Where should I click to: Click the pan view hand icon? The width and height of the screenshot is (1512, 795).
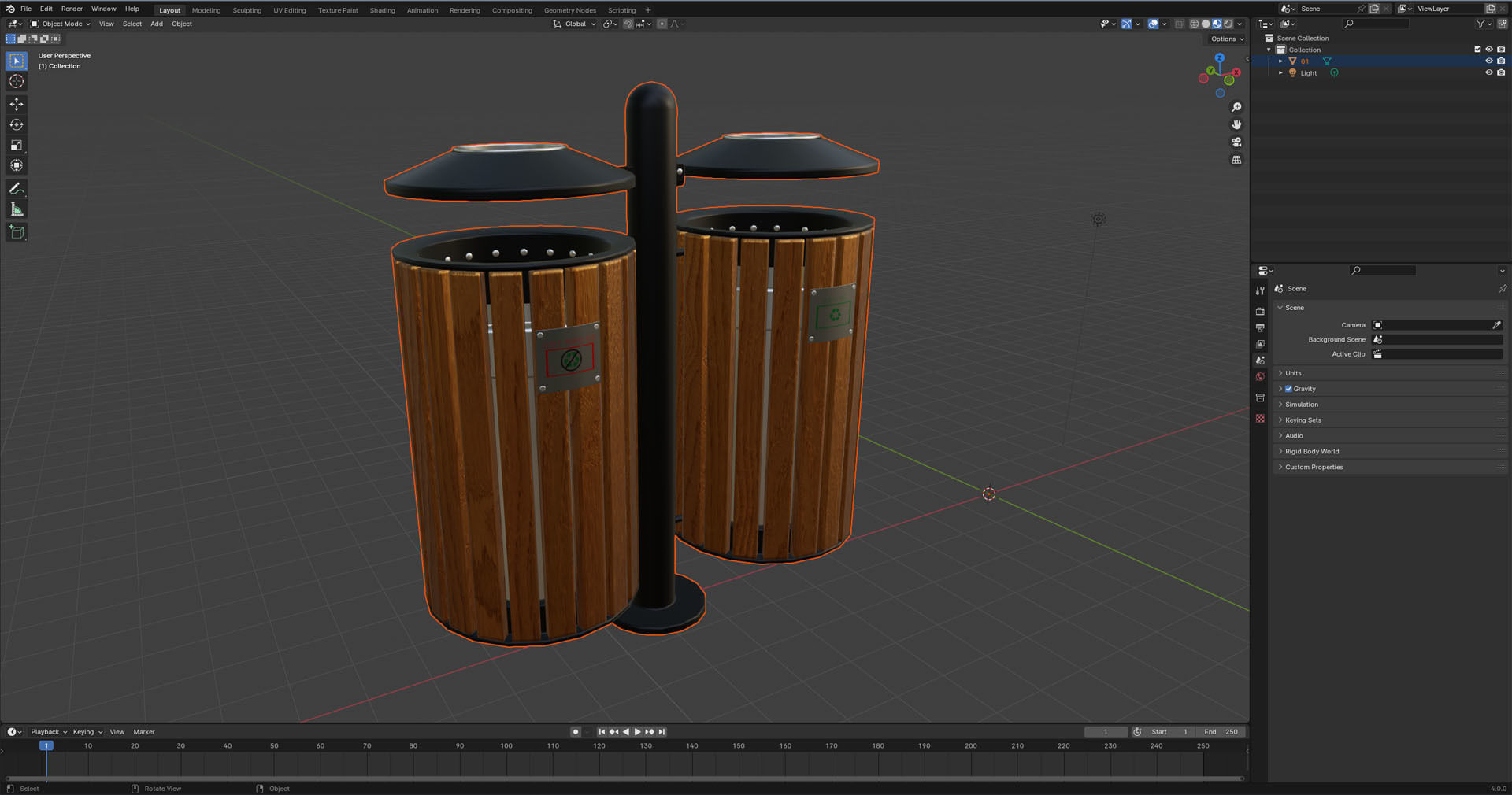(x=1236, y=124)
